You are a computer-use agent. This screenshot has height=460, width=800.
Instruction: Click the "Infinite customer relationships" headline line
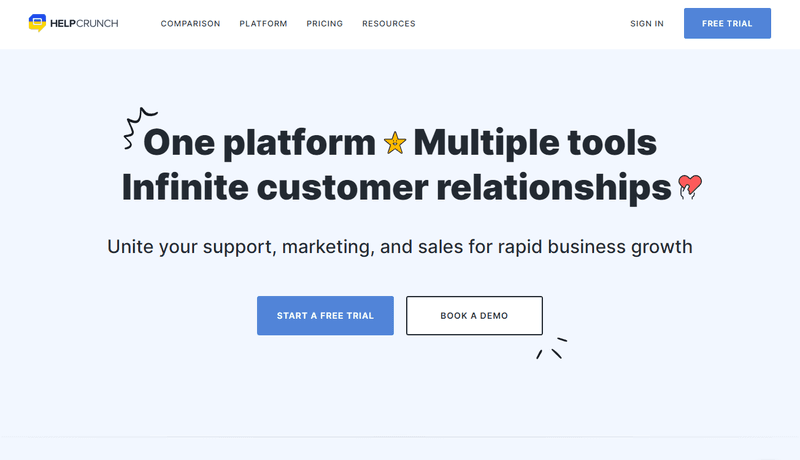coord(396,188)
